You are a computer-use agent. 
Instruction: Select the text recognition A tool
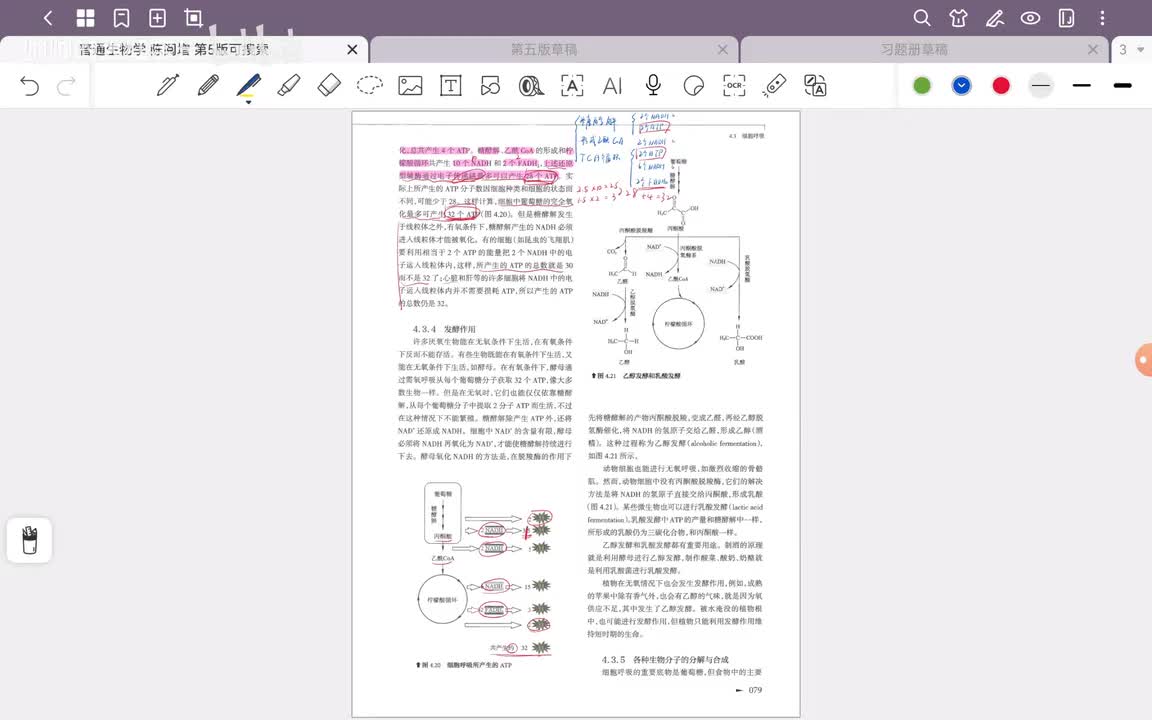572,85
